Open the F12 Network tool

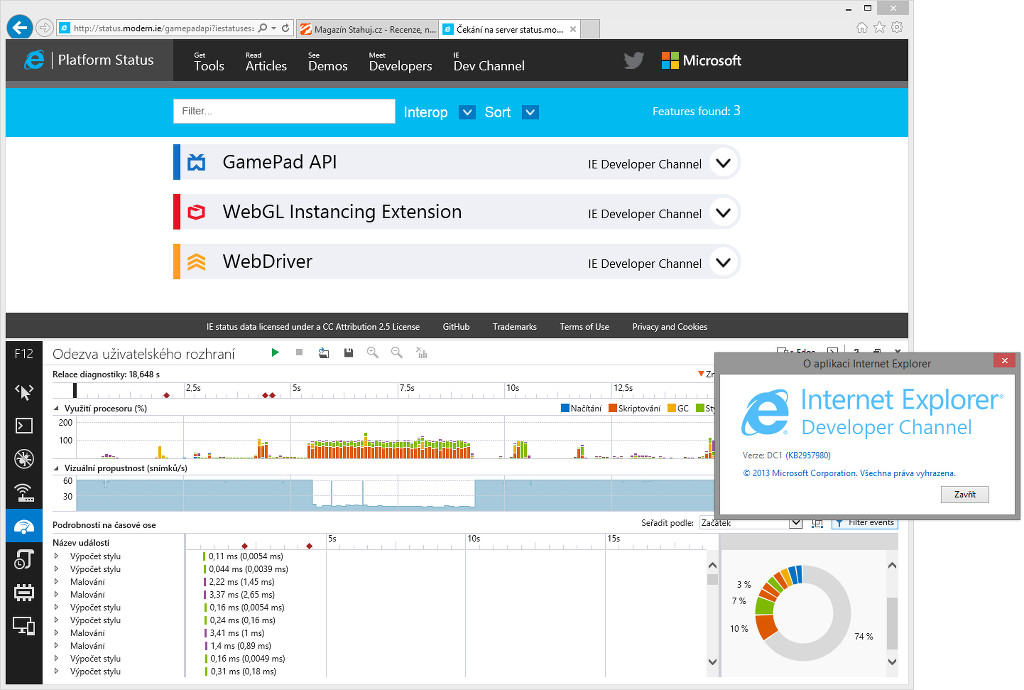pos(24,493)
